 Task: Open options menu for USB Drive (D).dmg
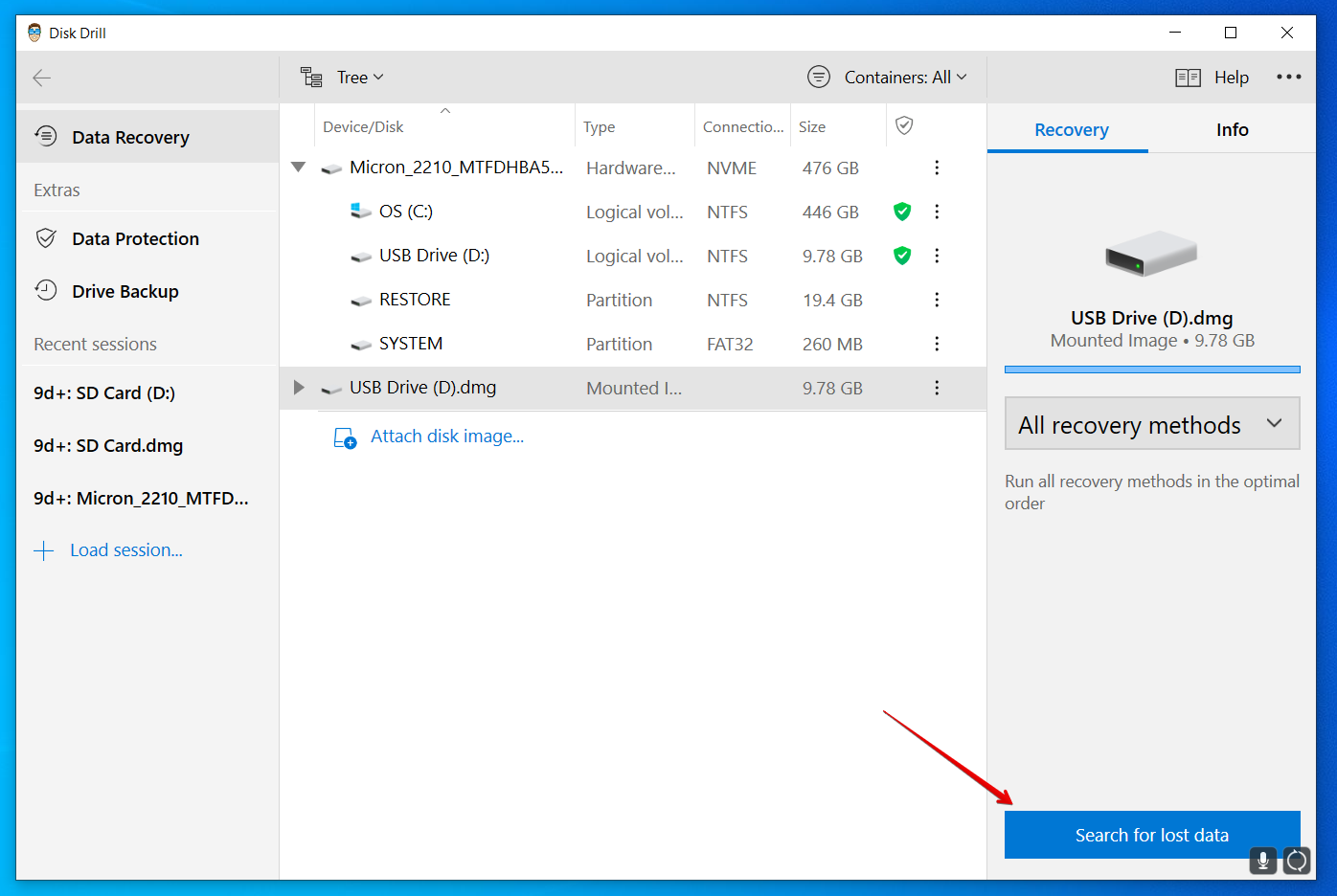pyautogui.click(x=937, y=388)
